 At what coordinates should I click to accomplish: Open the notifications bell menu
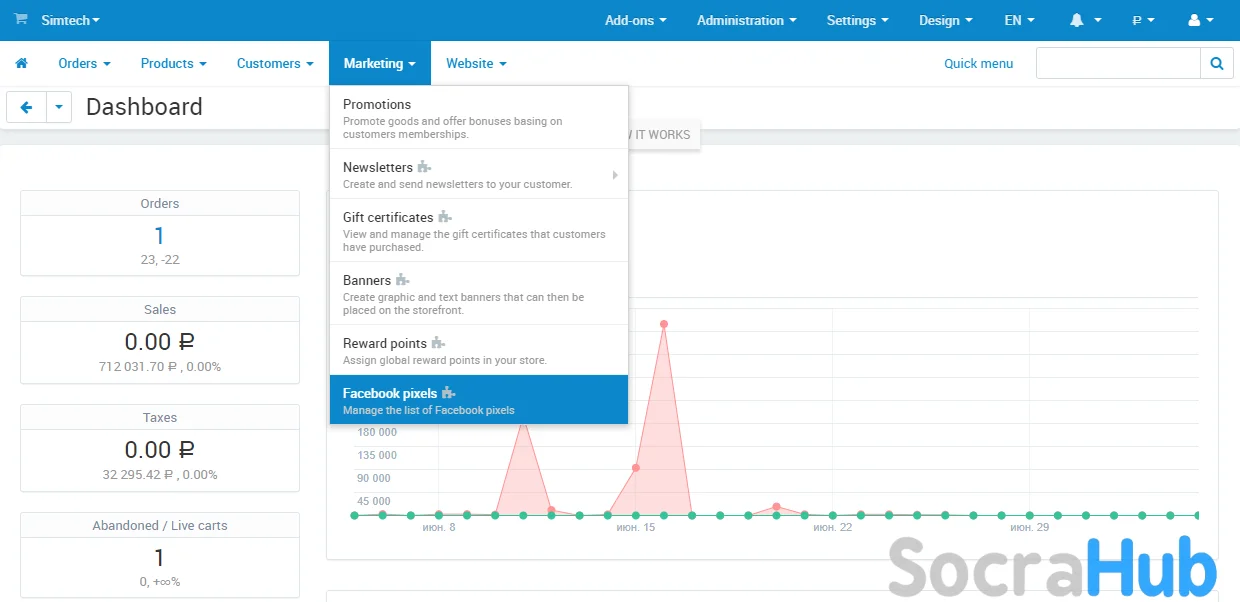1085,20
